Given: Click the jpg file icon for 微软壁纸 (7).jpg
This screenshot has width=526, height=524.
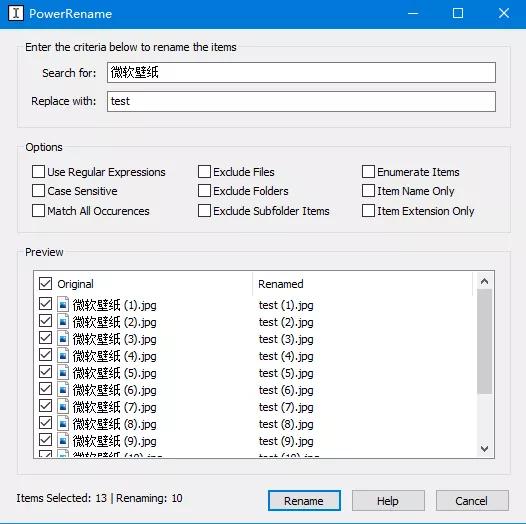Looking at the screenshot, I should click(x=63, y=406).
